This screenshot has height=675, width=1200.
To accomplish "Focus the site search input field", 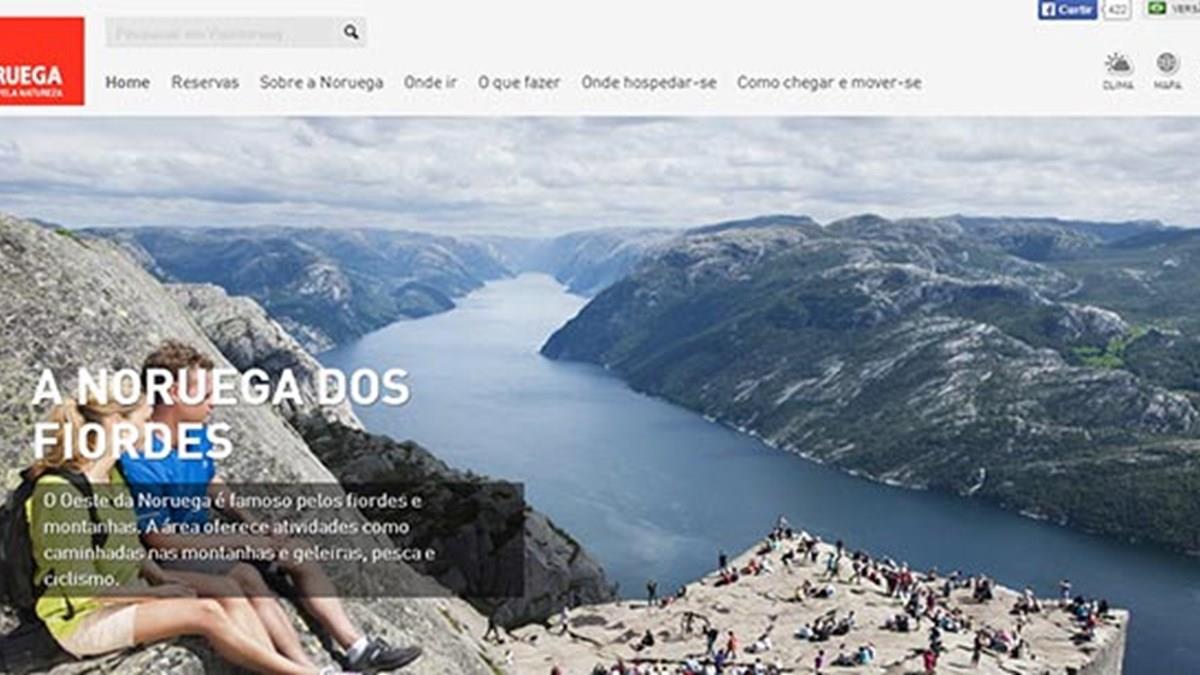I will pyautogui.click(x=224, y=32).
